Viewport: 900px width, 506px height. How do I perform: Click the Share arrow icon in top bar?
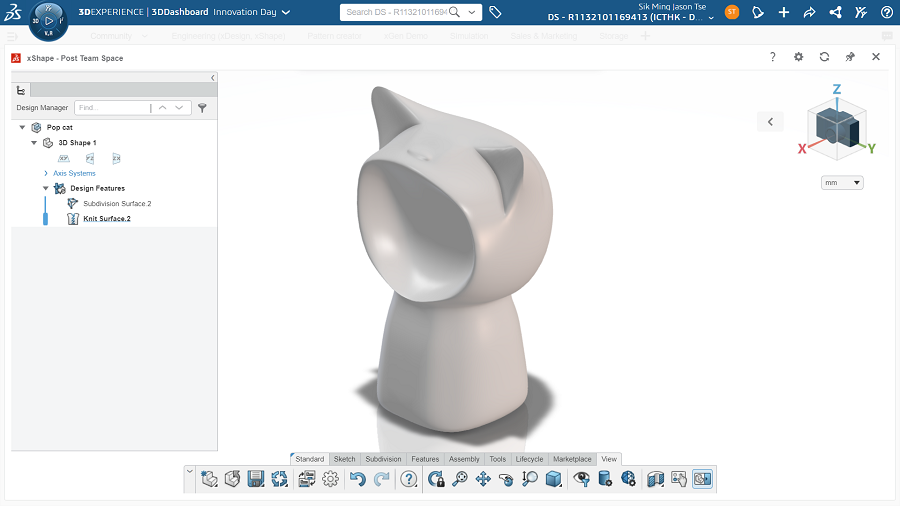click(810, 12)
